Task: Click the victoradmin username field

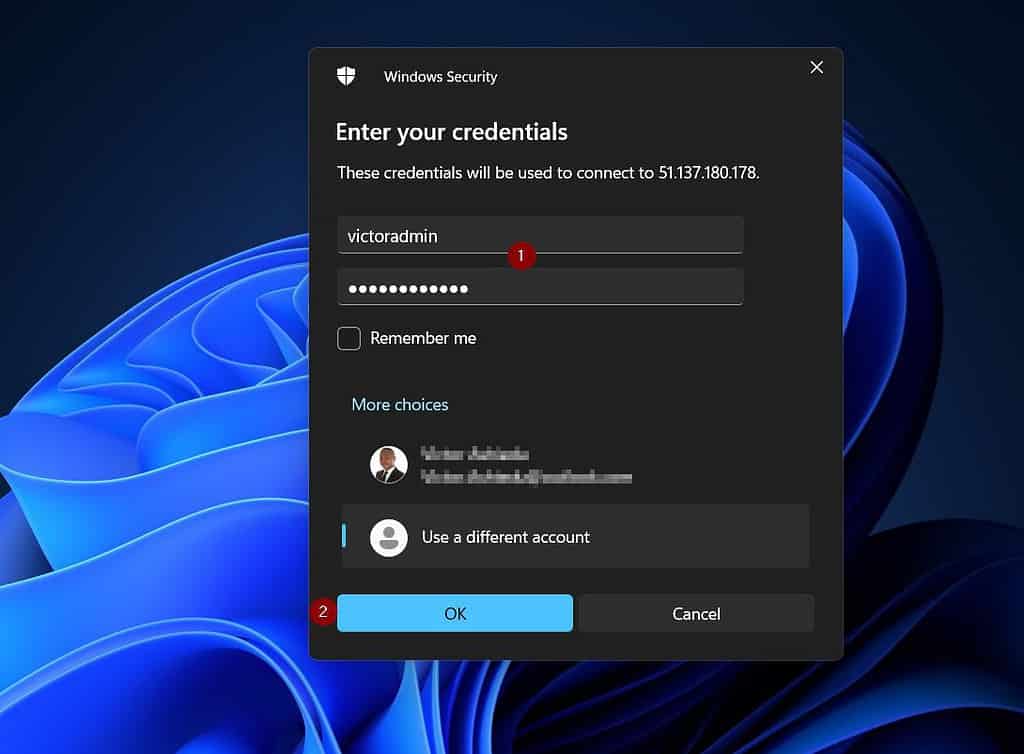Action: click(540, 235)
